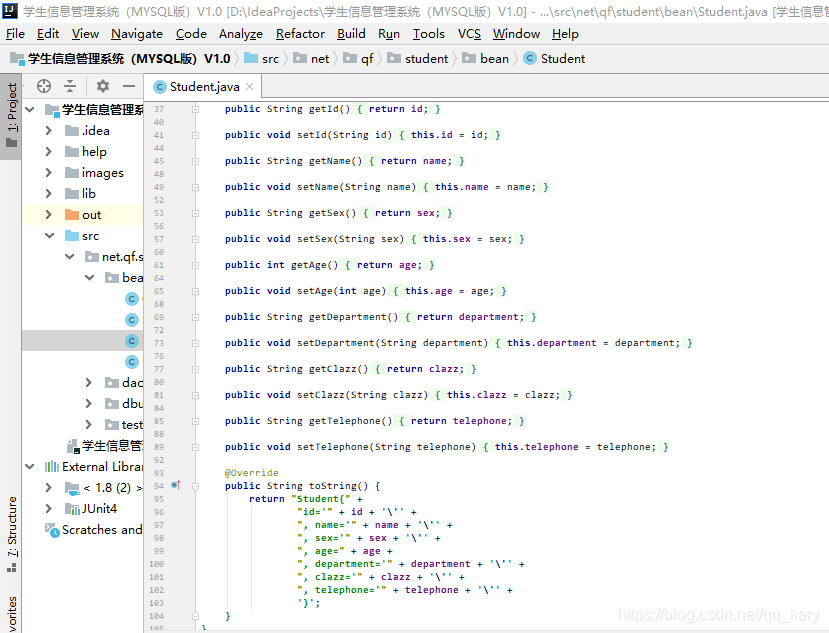Click the locate/scroll-from-source target icon
The height and width of the screenshot is (633, 829).
pos(44,86)
